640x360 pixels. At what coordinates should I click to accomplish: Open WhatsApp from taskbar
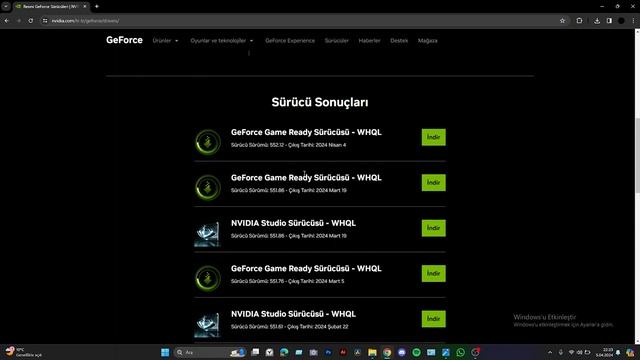(x=460, y=352)
